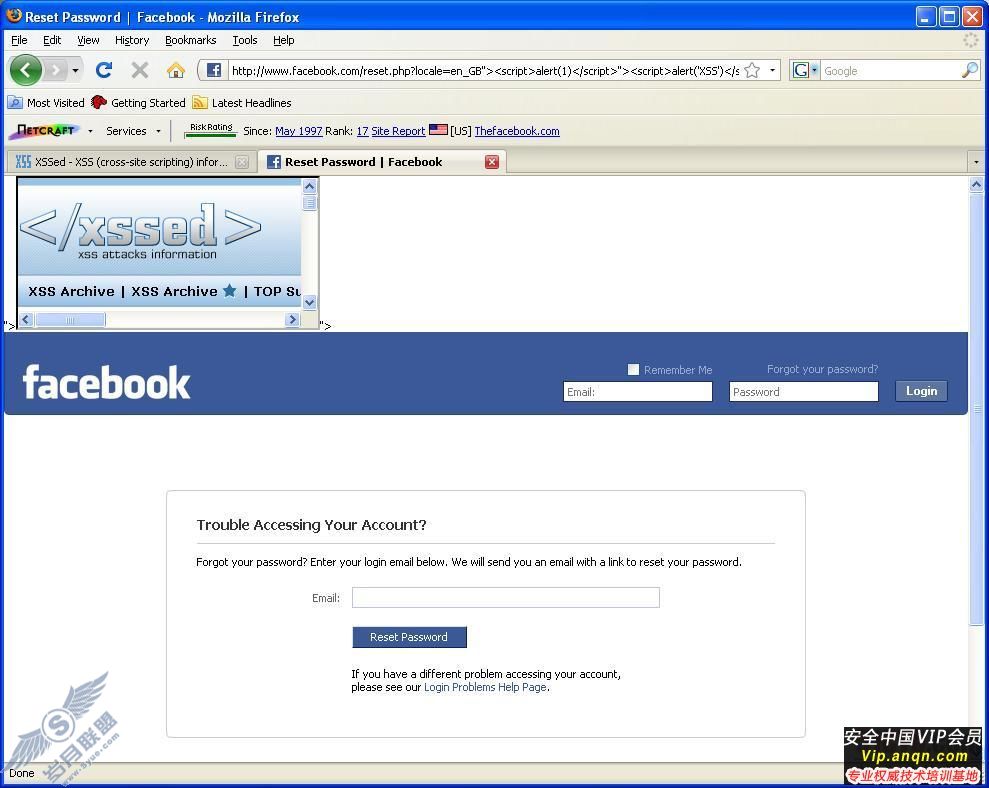
Task: Minimize the Firefox window
Action: [x=926, y=16]
